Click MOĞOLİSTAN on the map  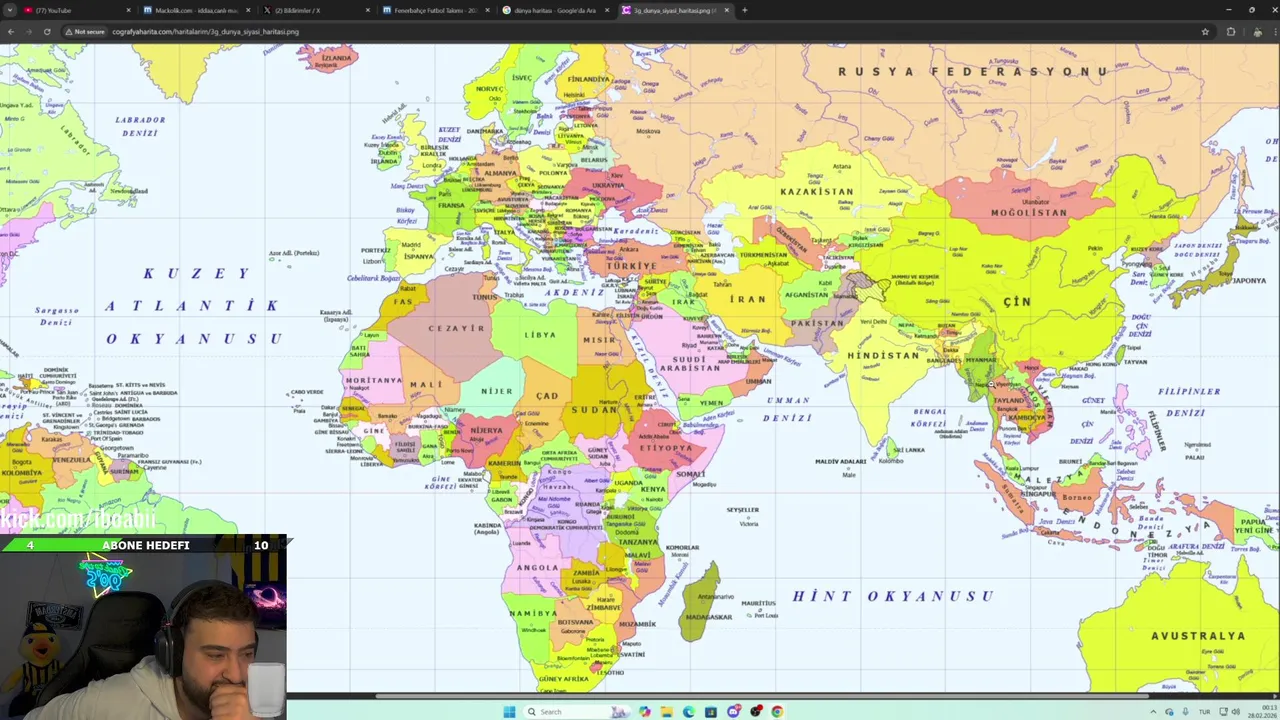(x=1030, y=213)
